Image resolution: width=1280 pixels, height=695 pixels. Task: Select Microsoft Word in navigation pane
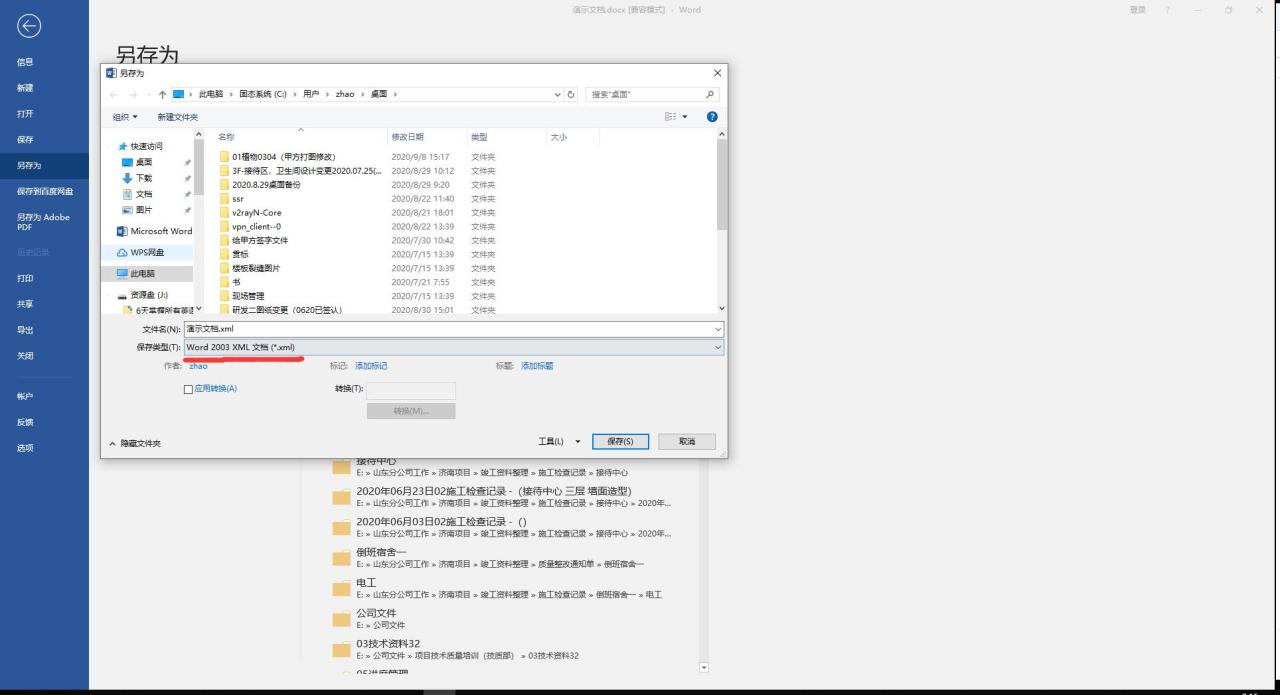[155, 231]
